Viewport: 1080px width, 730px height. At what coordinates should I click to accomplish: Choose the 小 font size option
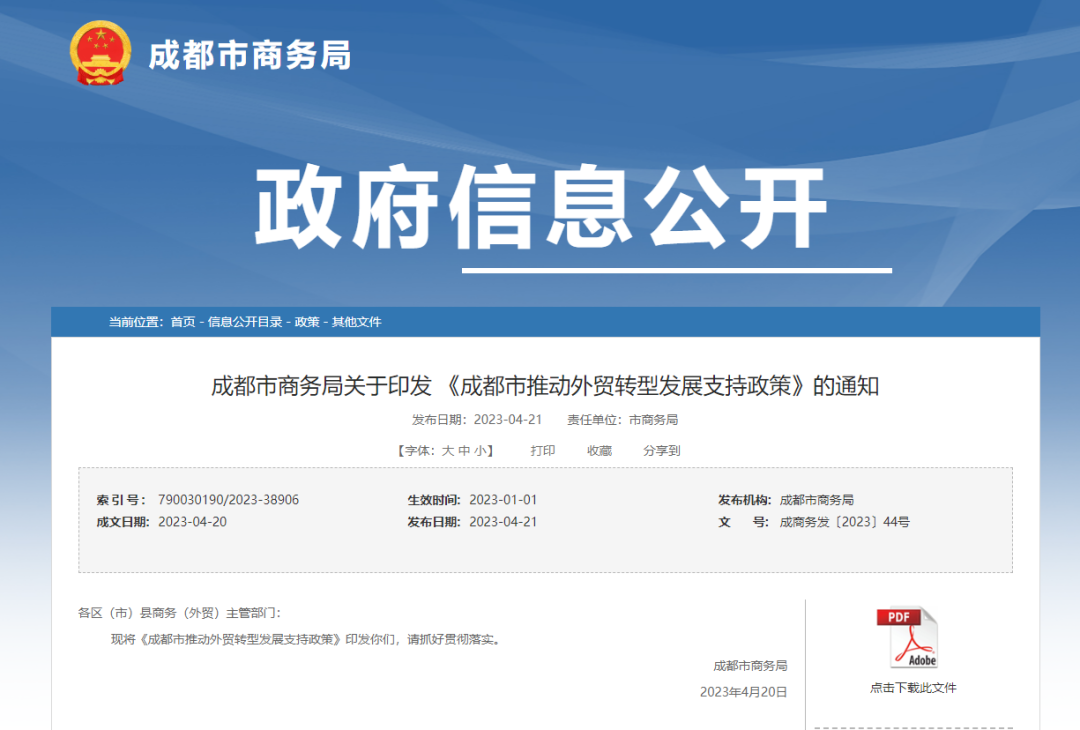click(480, 451)
